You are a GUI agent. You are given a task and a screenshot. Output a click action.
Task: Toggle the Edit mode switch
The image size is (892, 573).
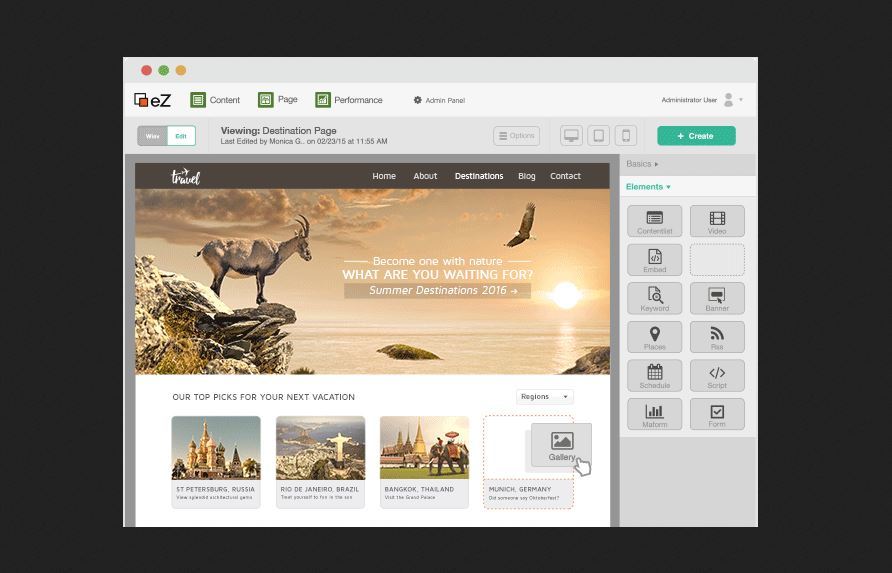181,136
